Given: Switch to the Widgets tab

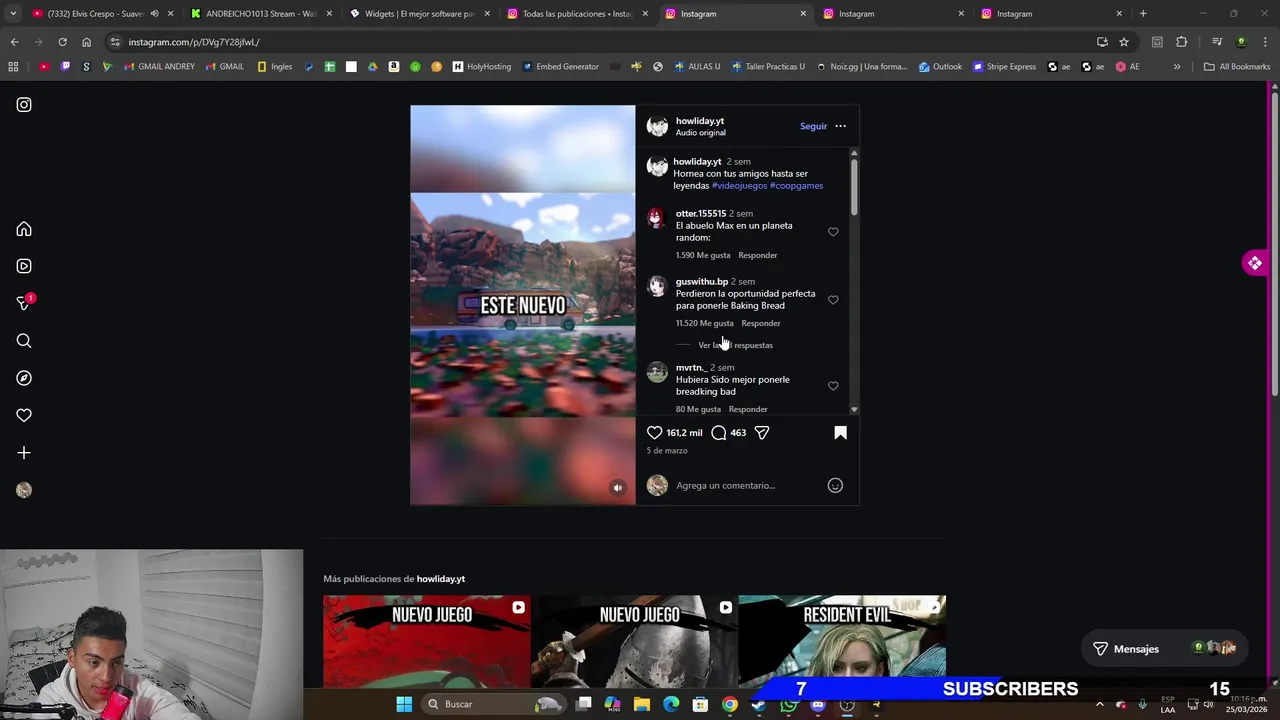Looking at the screenshot, I should pyautogui.click(x=418, y=14).
